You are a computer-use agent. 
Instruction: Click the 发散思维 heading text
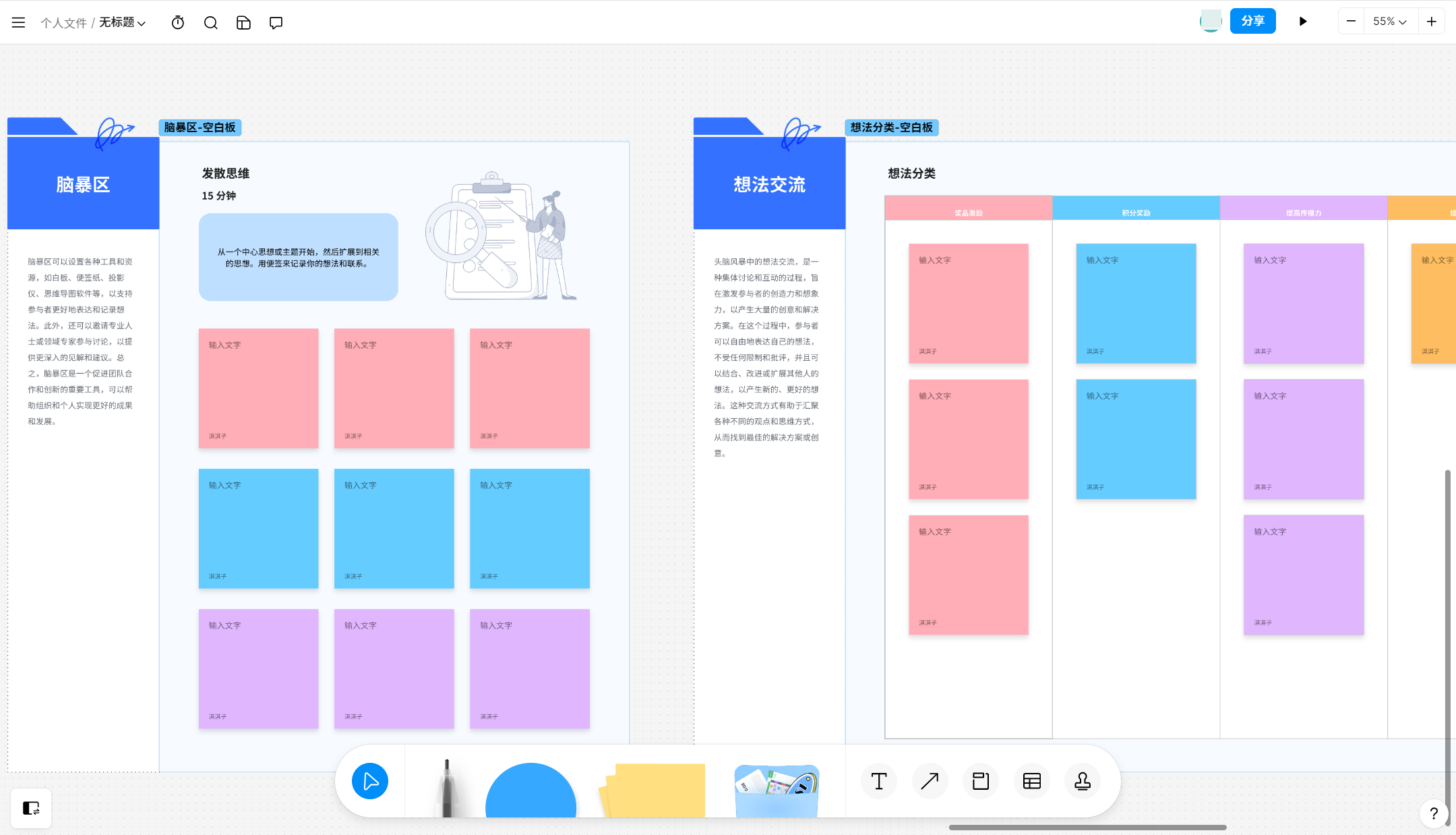click(x=226, y=173)
